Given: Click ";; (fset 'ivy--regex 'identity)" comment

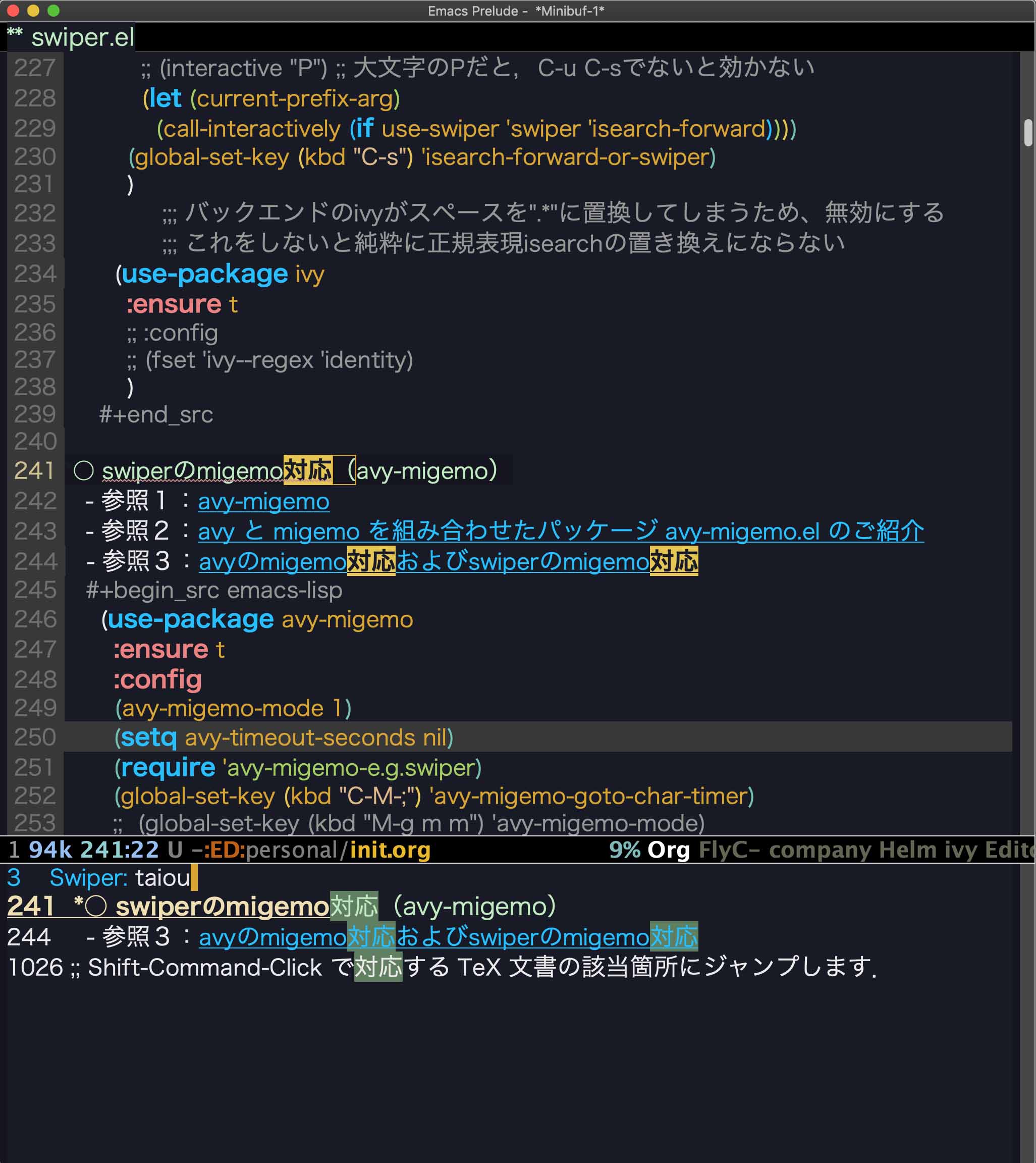Looking at the screenshot, I should click(x=270, y=360).
